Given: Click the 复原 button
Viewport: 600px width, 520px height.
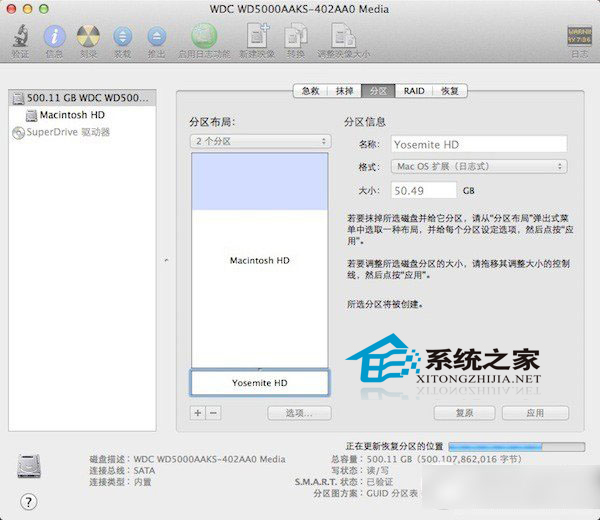Looking at the screenshot, I should (464, 413).
